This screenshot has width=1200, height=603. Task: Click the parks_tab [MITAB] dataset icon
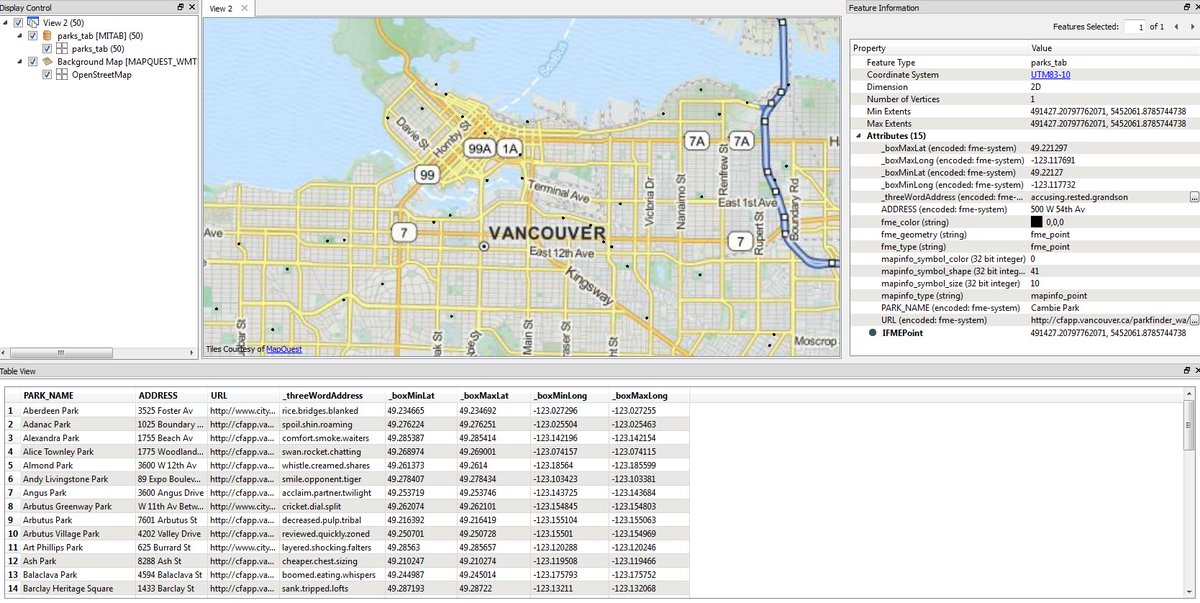(x=47, y=35)
